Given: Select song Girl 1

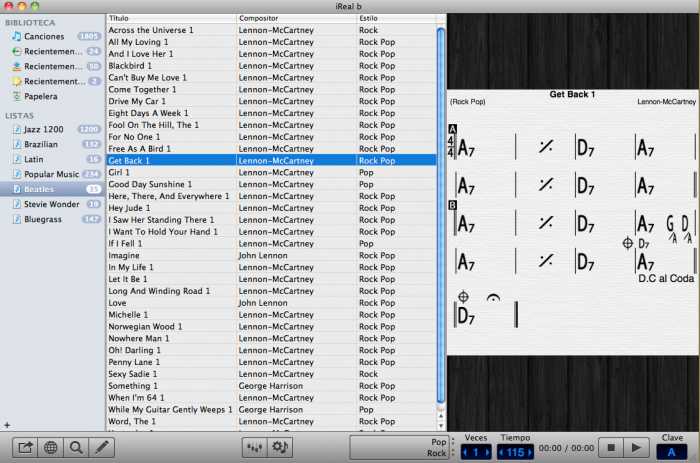Looking at the screenshot, I should [271, 172].
